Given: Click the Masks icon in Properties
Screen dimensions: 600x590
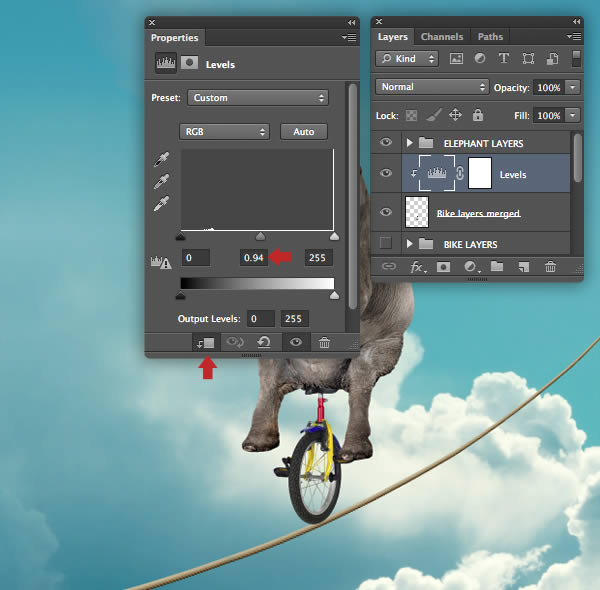Looking at the screenshot, I should [189, 62].
